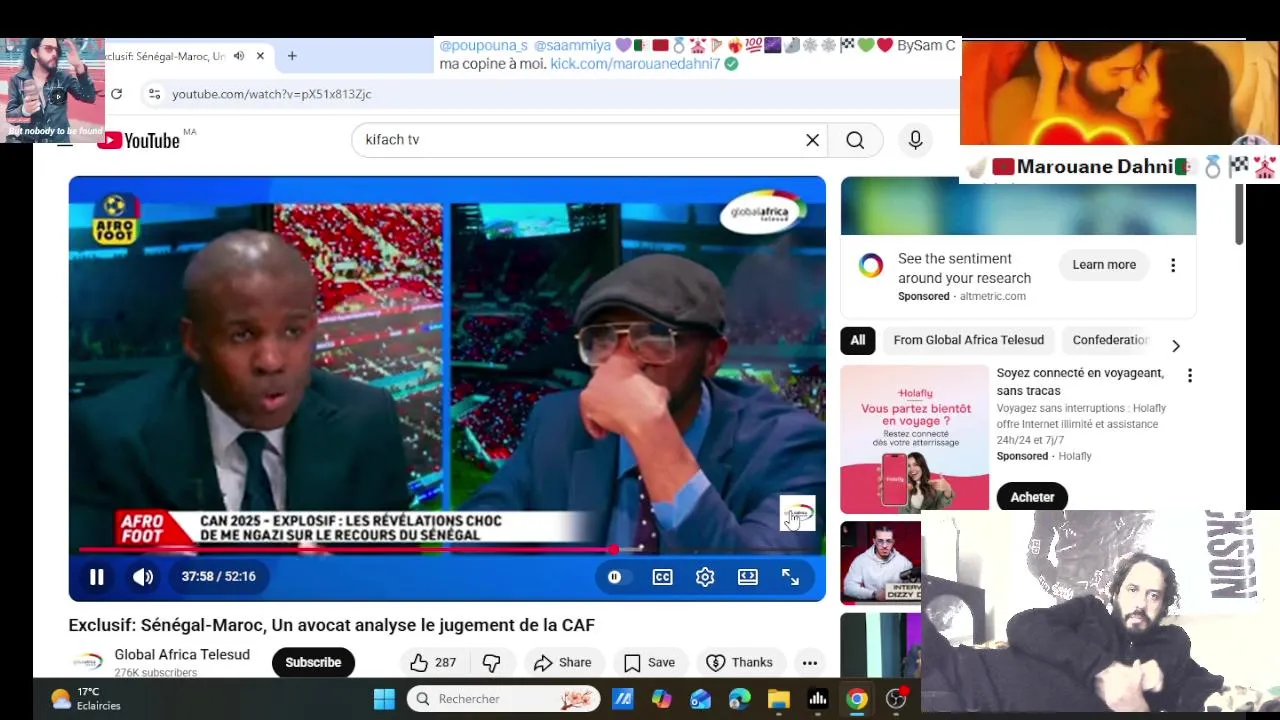Go to YouTube home via logo
Viewport: 1280px width, 720px height.
click(x=139, y=141)
